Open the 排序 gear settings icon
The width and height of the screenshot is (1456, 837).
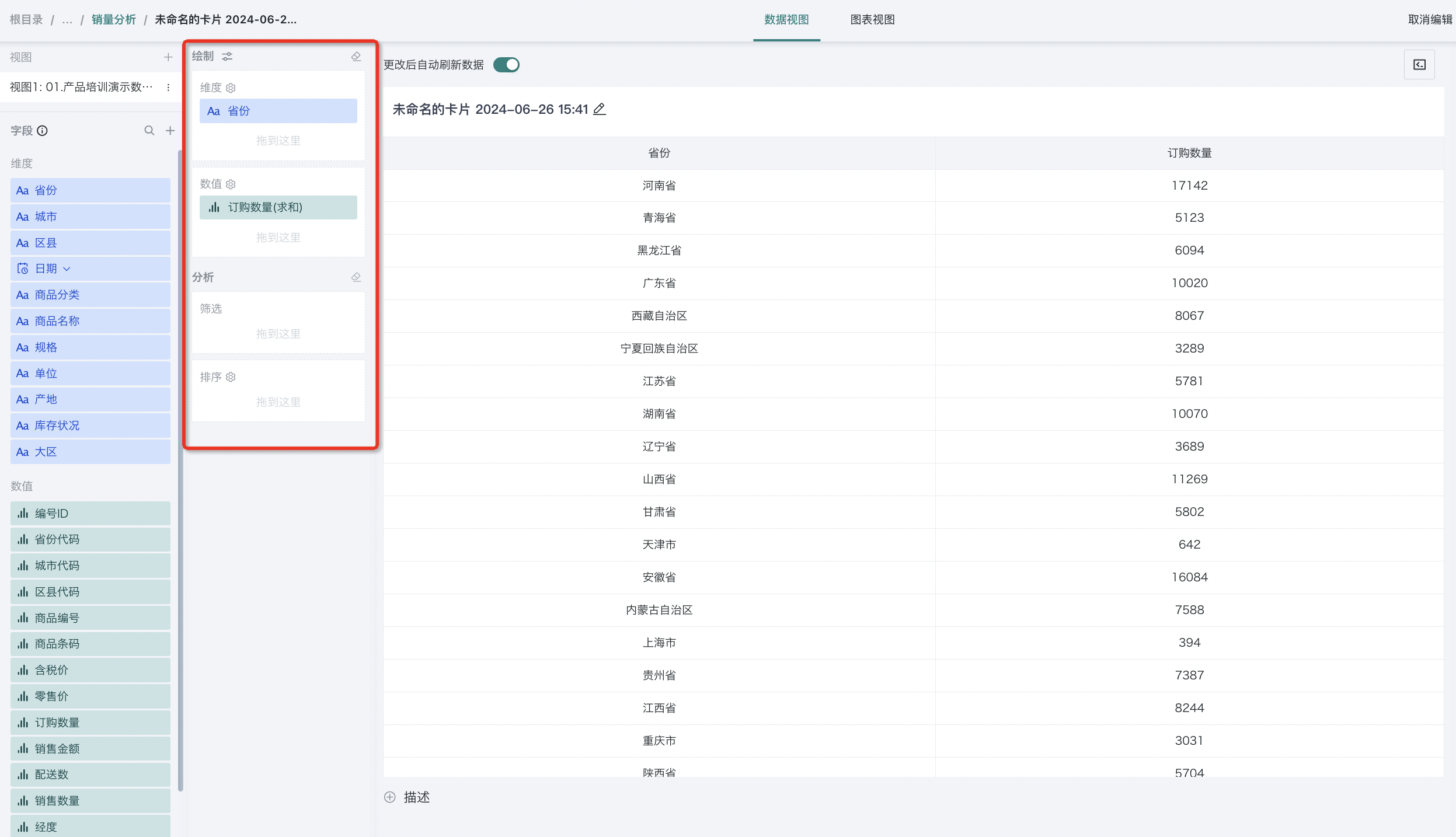coord(231,377)
